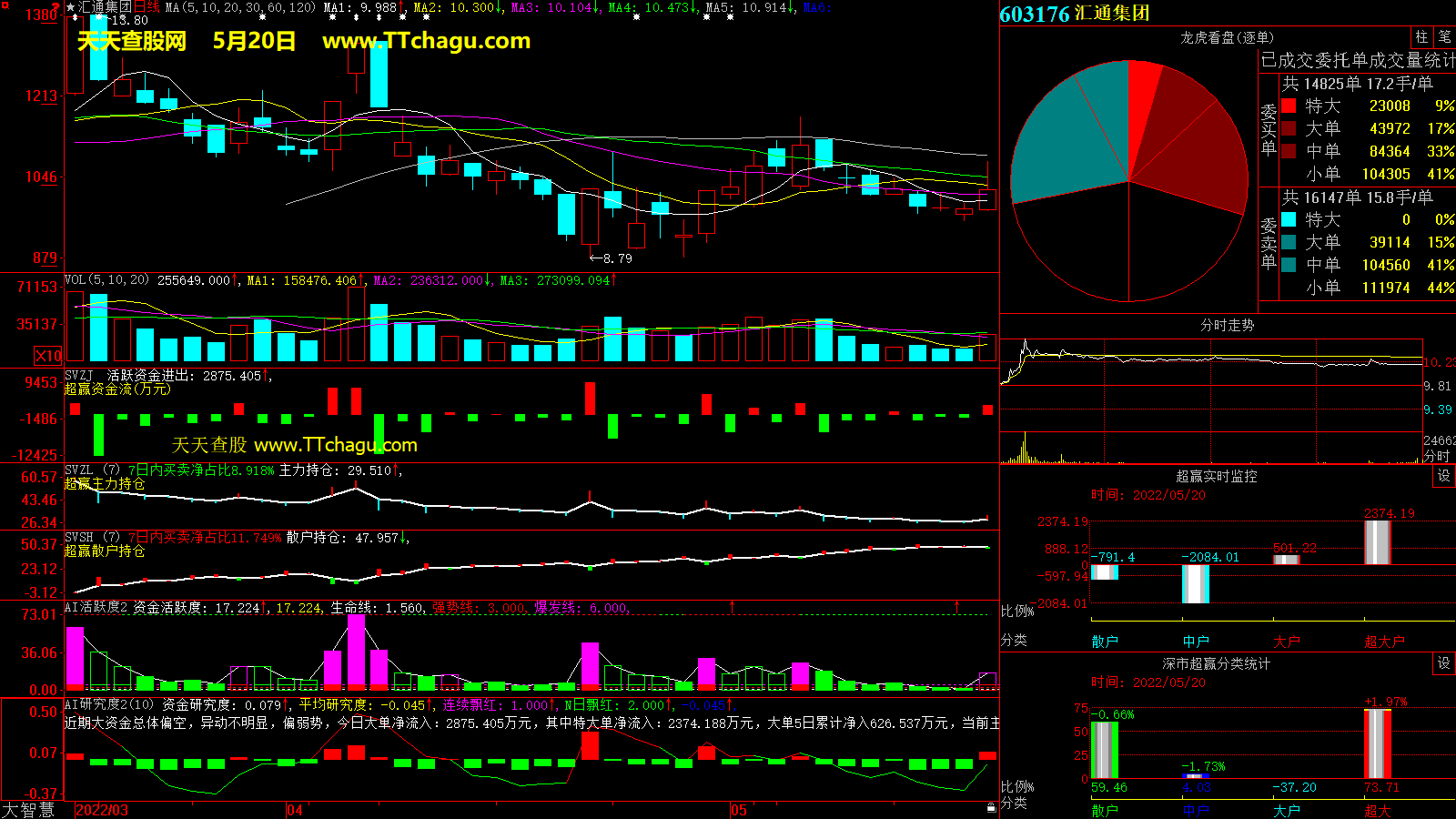Click the 日线 period label
Image resolution: width=1456 pixels, height=819 pixels.
147,7
